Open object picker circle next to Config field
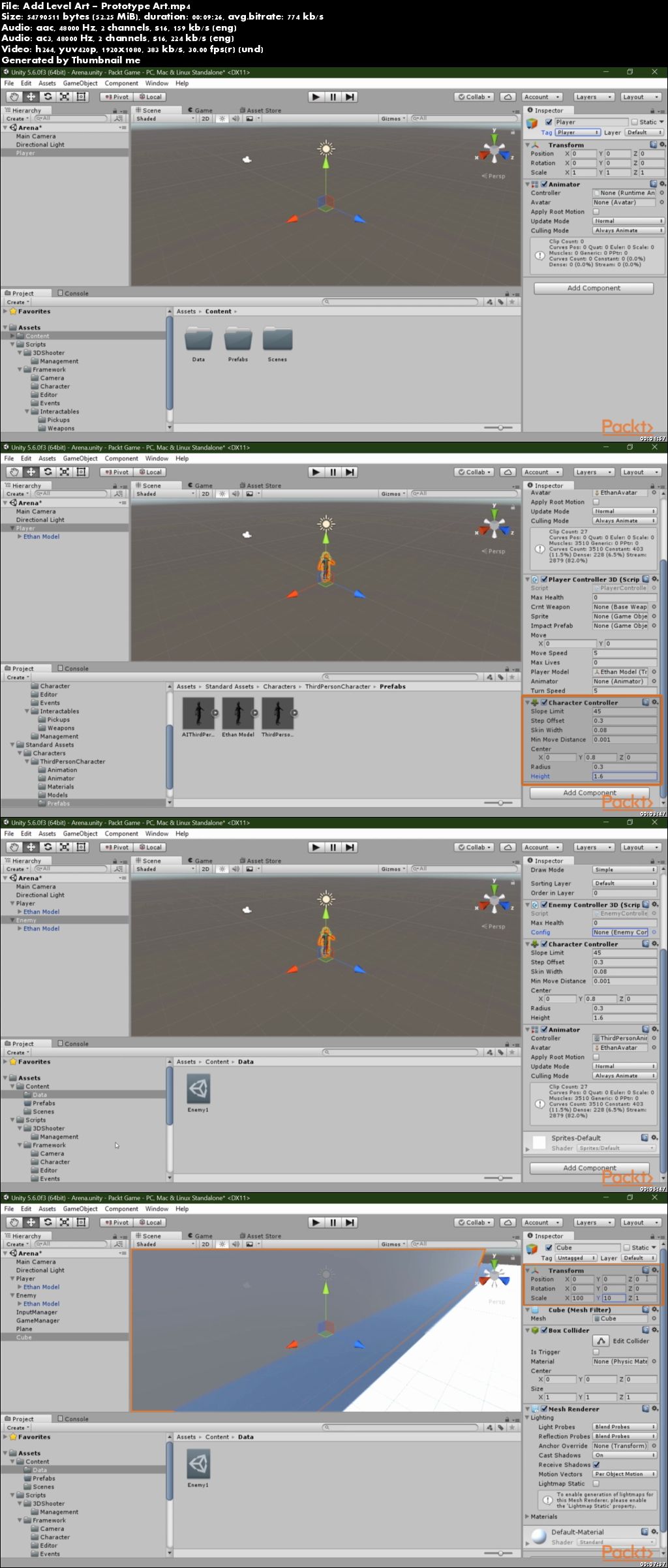The image size is (668, 1568). point(654,932)
